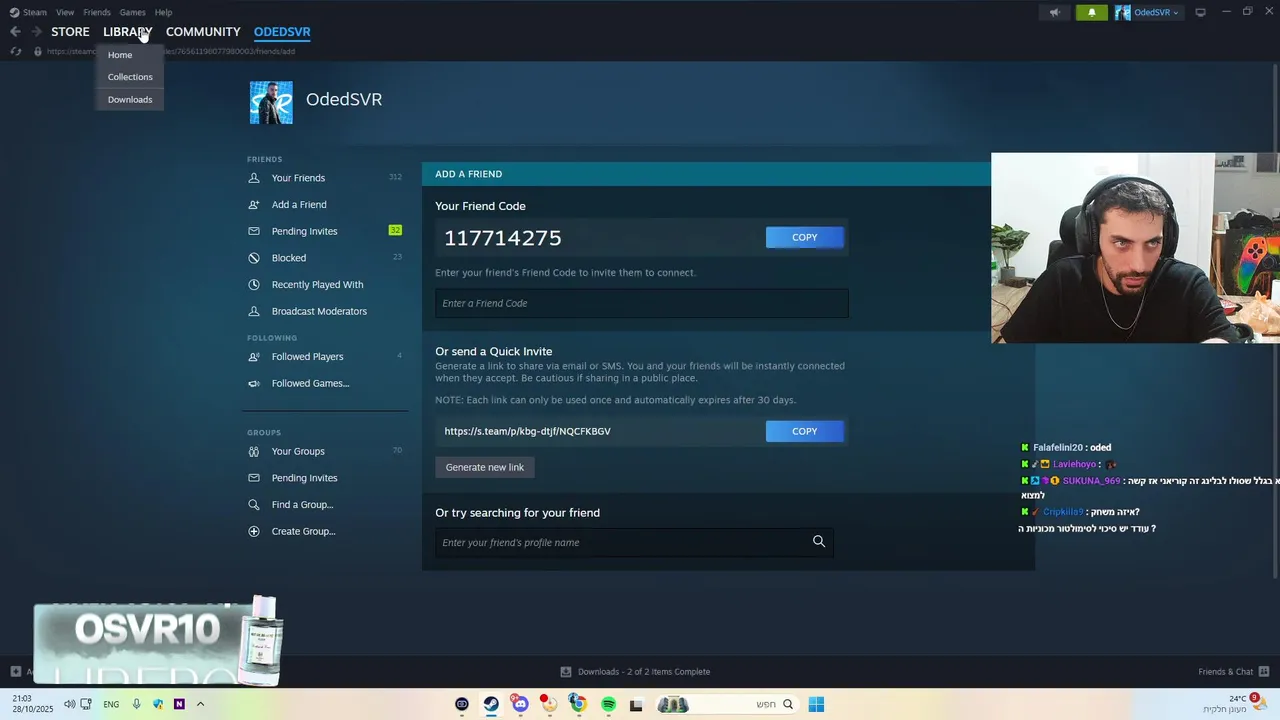Open Pending Invites under Groups
The width and height of the screenshot is (1280, 720).
[304, 478]
